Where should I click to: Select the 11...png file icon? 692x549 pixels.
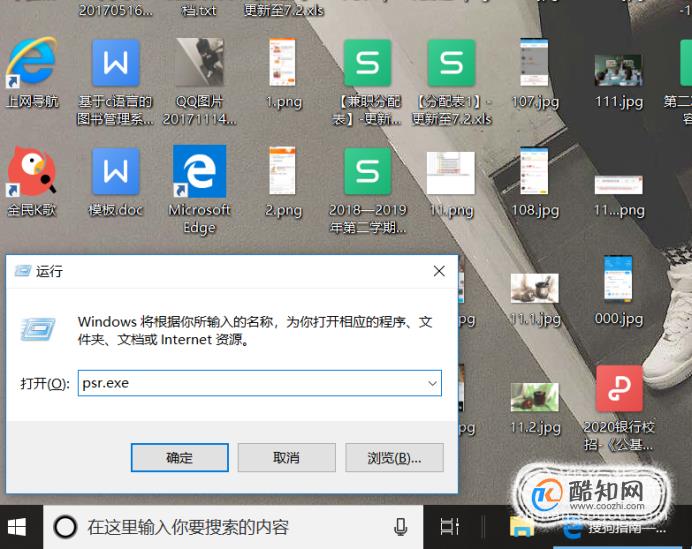pos(618,185)
